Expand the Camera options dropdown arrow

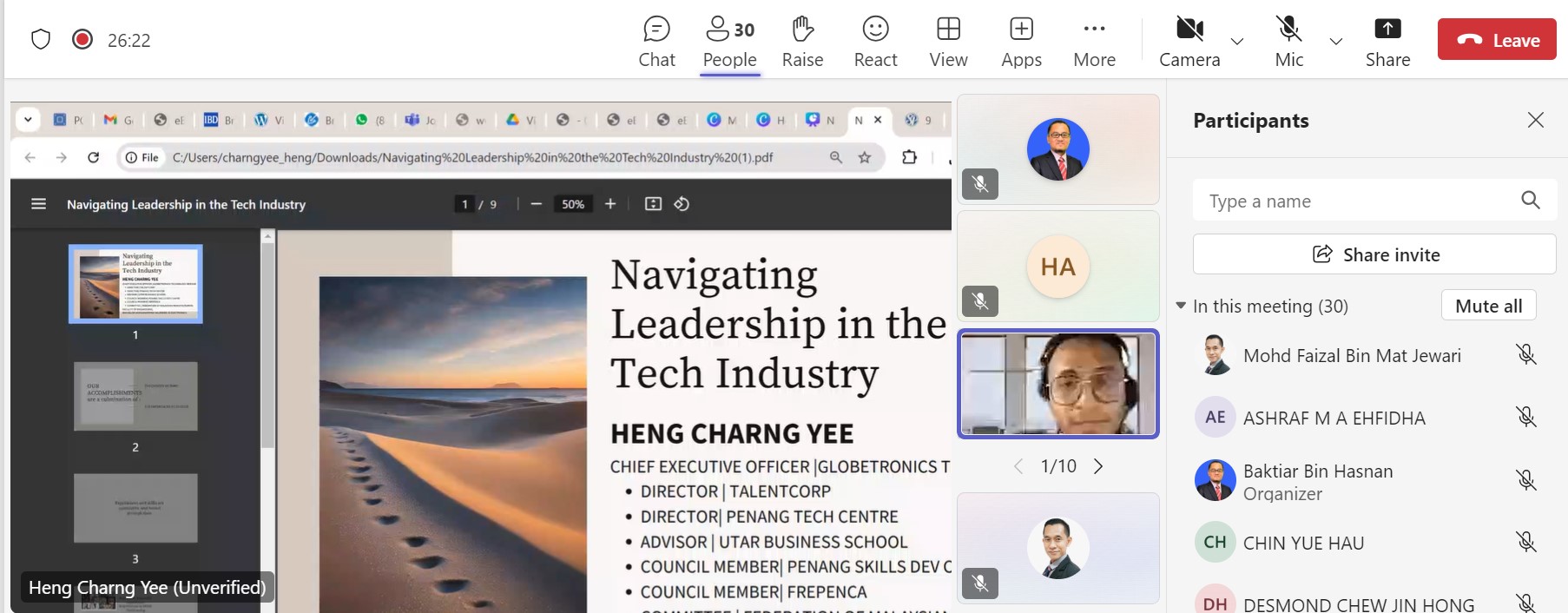tap(1237, 41)
